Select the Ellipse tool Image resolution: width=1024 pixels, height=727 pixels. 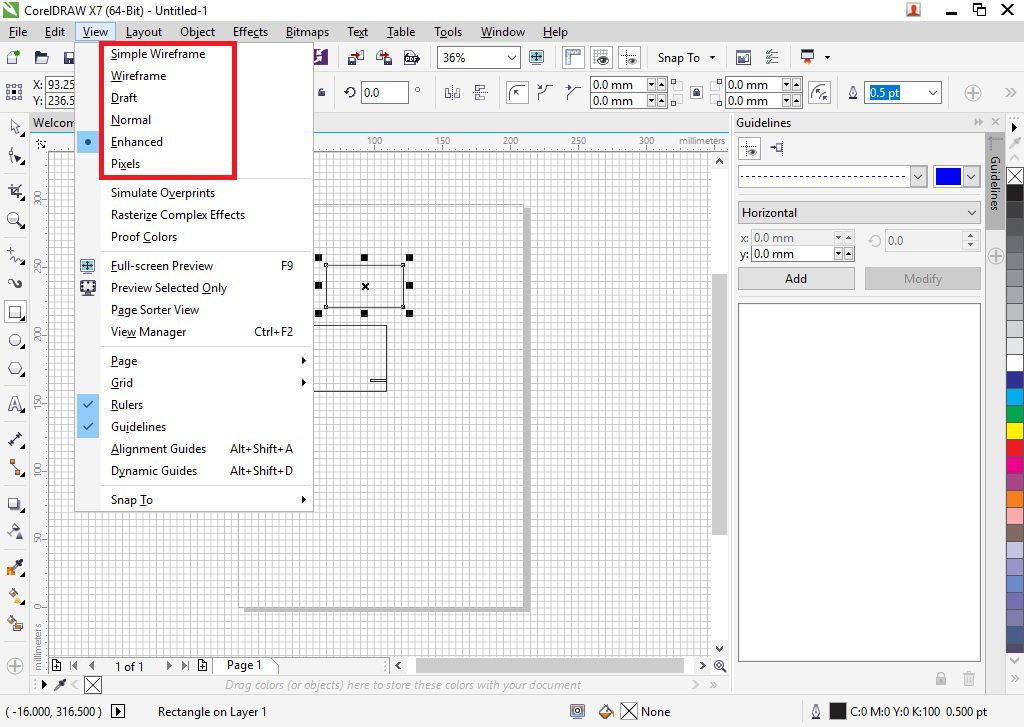(15, 340)
